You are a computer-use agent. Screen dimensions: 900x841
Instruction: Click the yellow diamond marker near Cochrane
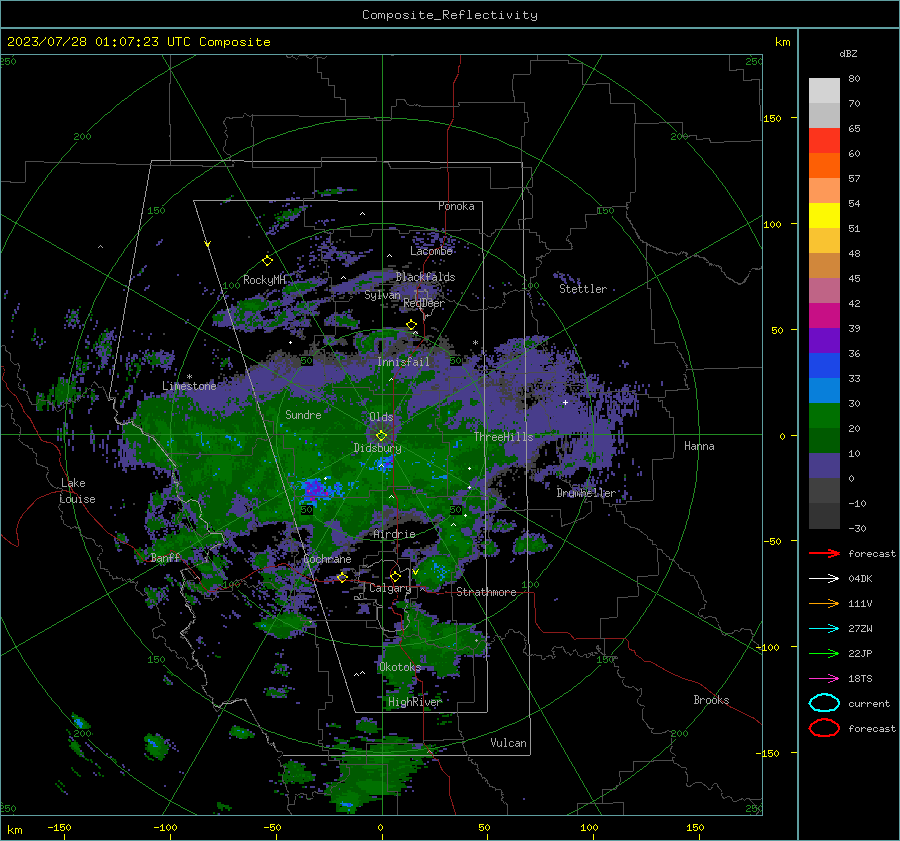click(343, 577)
